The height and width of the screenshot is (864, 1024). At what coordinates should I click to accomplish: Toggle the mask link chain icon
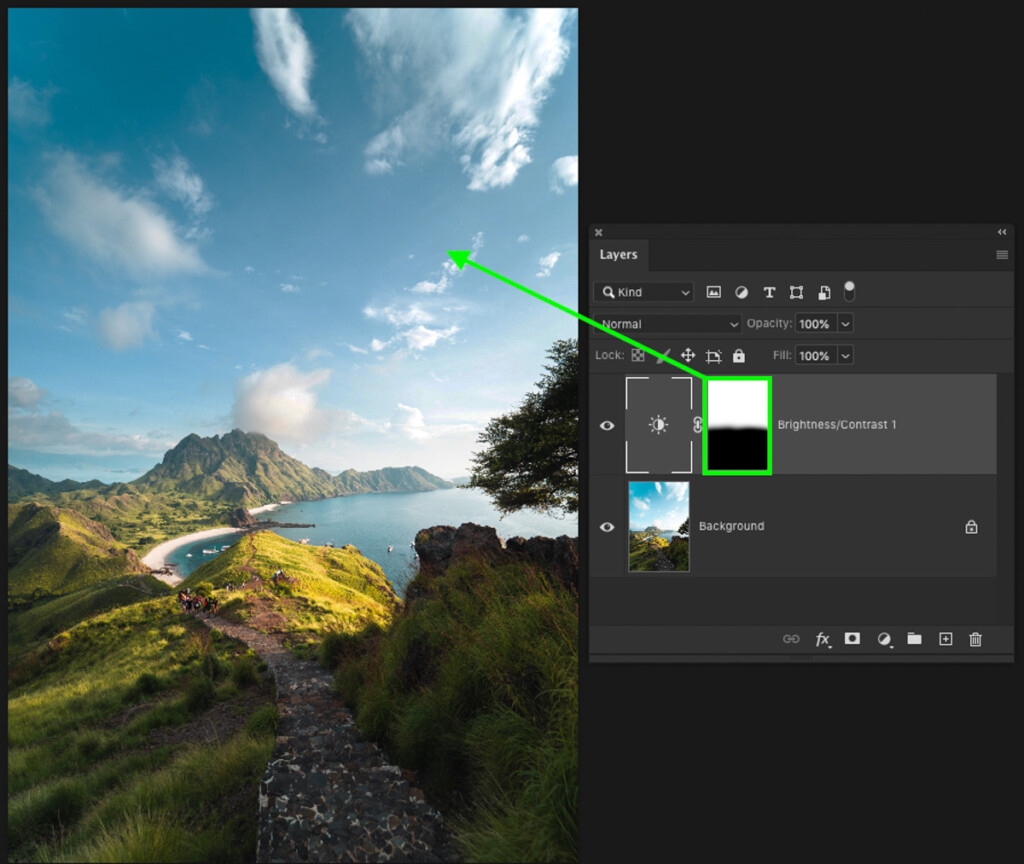point(697,425)
